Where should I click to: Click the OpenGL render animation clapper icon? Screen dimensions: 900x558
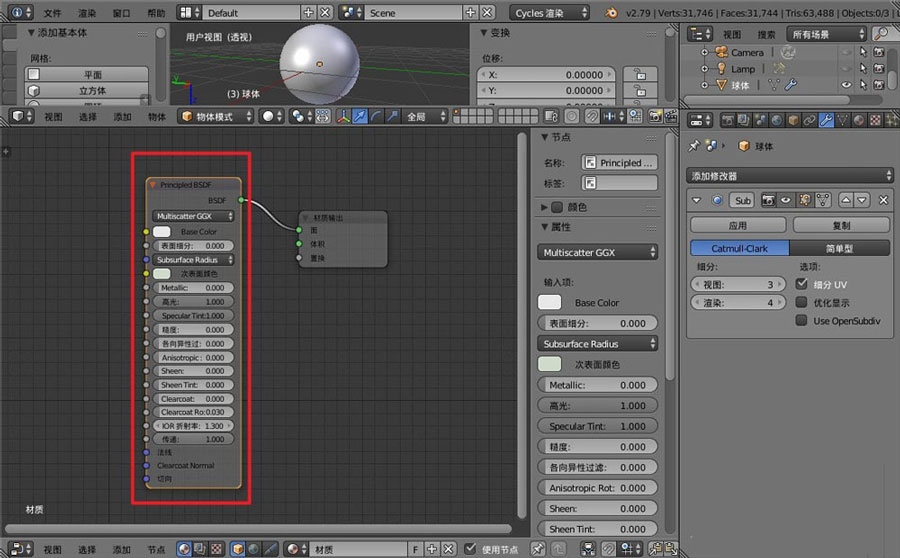670,117
